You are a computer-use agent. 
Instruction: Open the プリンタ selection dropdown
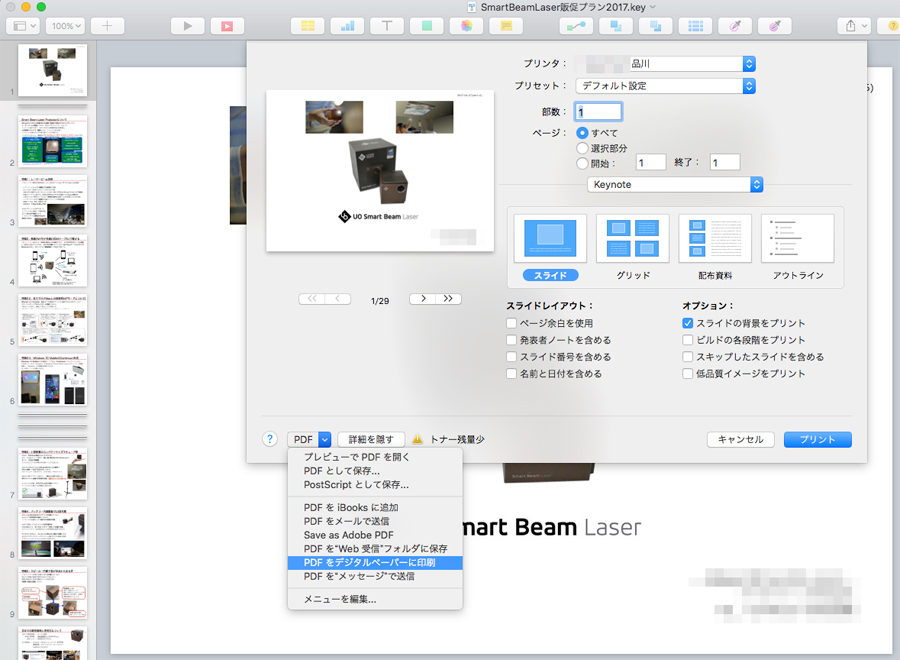coord(665,64)
